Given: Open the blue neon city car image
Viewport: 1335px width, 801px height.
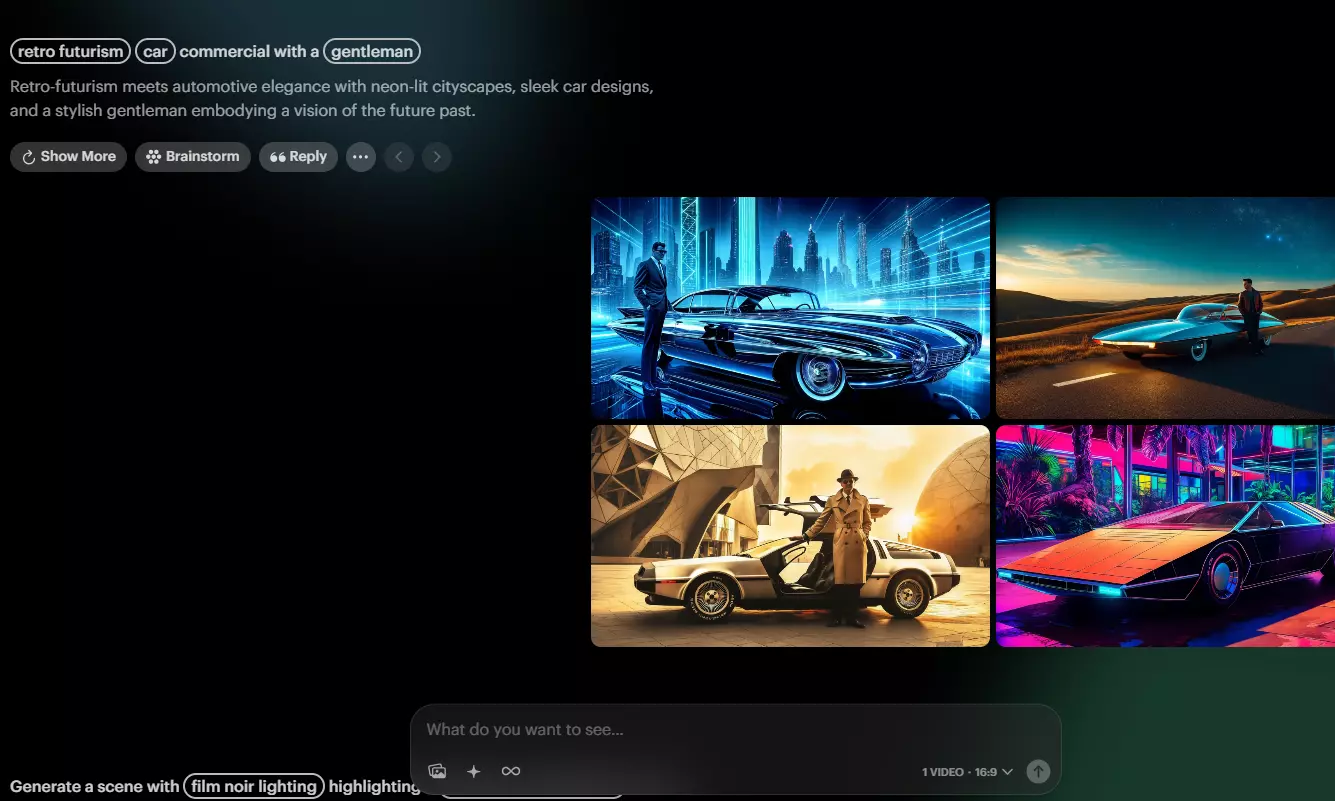Looking at the screenshot, I should coord(790,308).
